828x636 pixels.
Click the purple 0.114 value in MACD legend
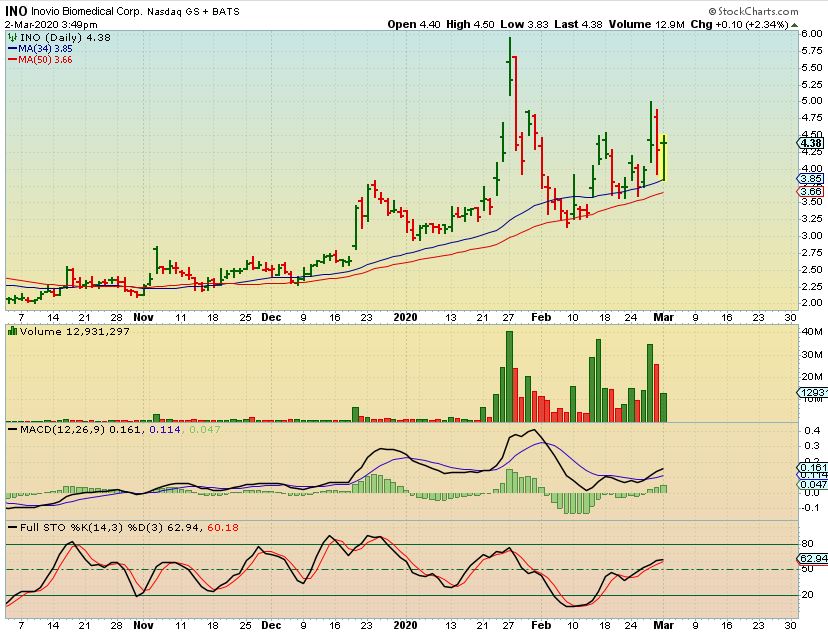pos(165,429)
